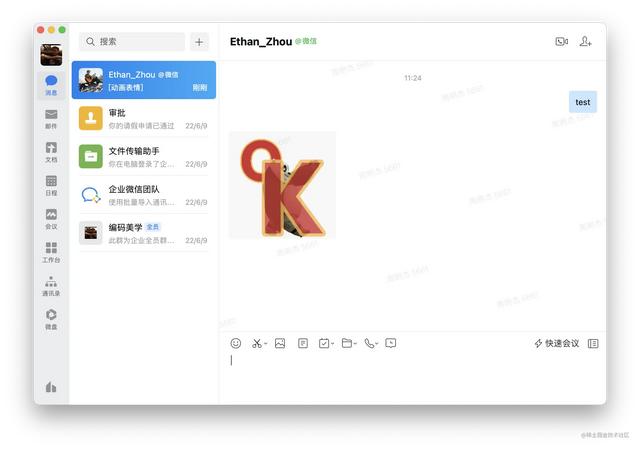This screenshot has width=640, height=449.
Task: Click the search (搜索) field
Action: click(132, 42)
